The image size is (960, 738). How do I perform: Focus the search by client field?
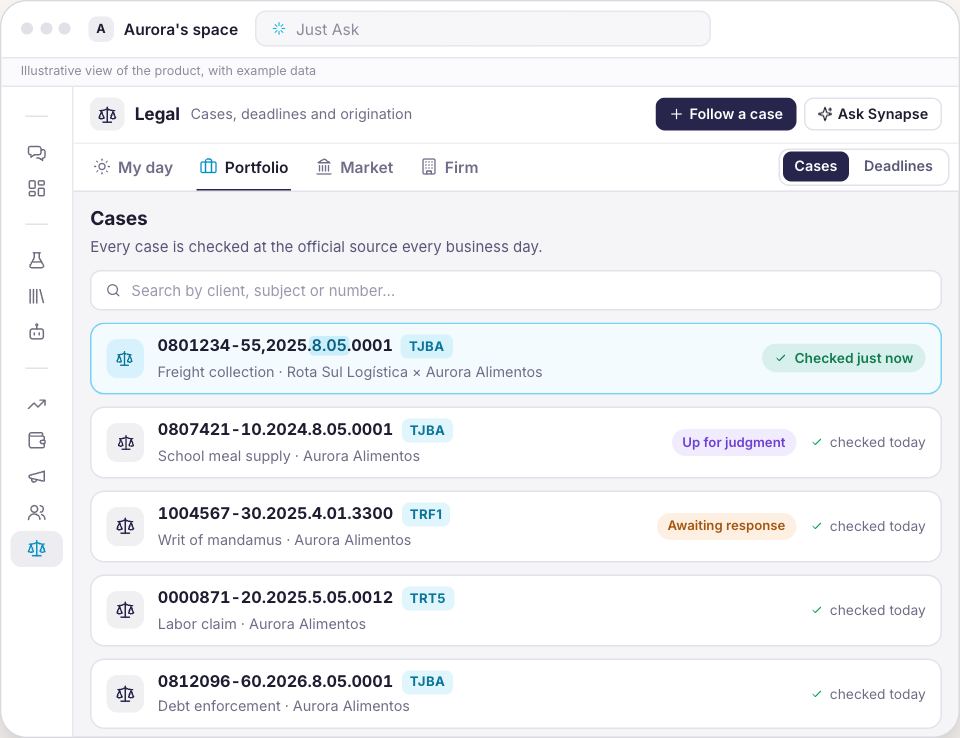(x=516, y=290)
